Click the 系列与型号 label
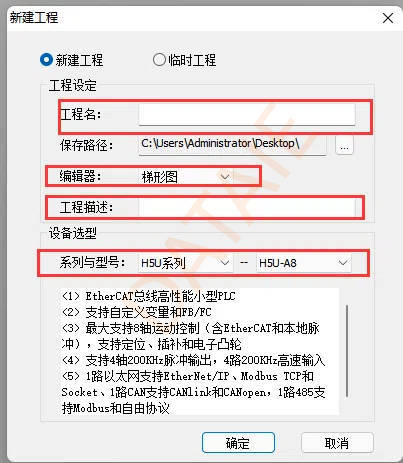This screenshot has height=463, width=403. pos(92,262)
